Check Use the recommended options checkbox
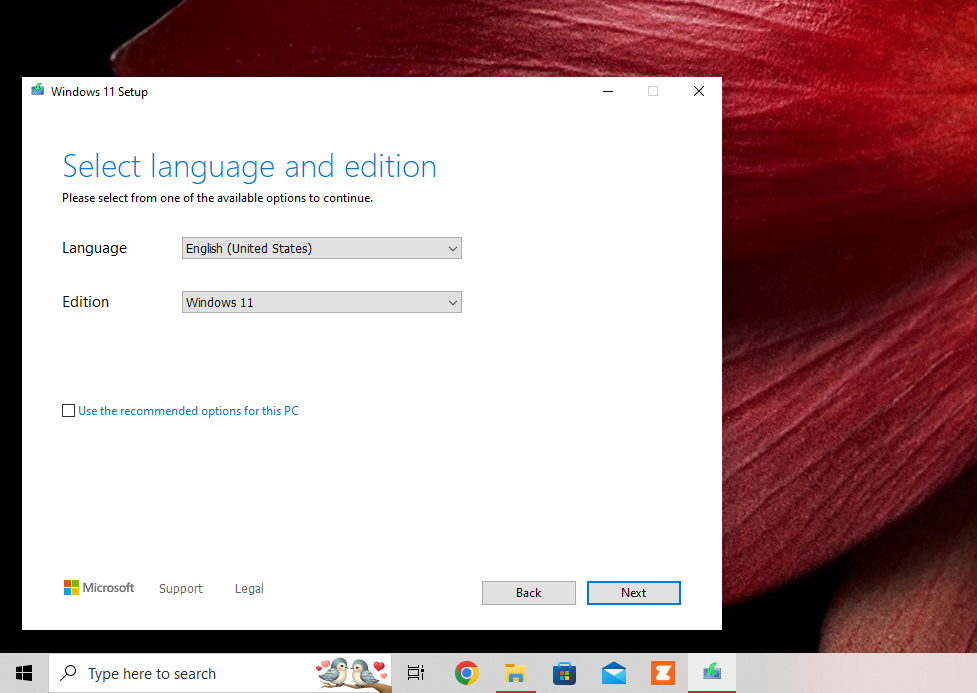This screenshot has width=977, height=693. (69, 411)
